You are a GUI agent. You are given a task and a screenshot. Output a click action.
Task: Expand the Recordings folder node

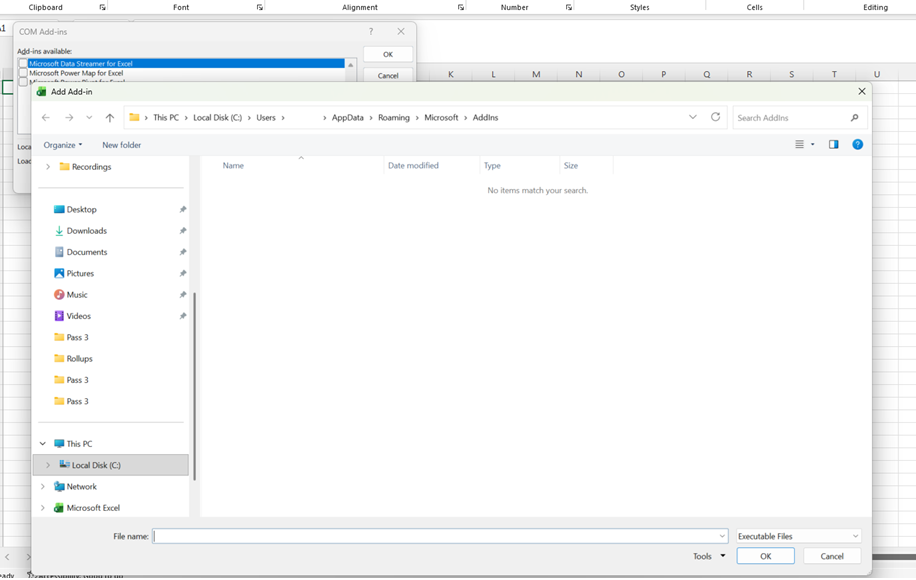click(48, 166)
